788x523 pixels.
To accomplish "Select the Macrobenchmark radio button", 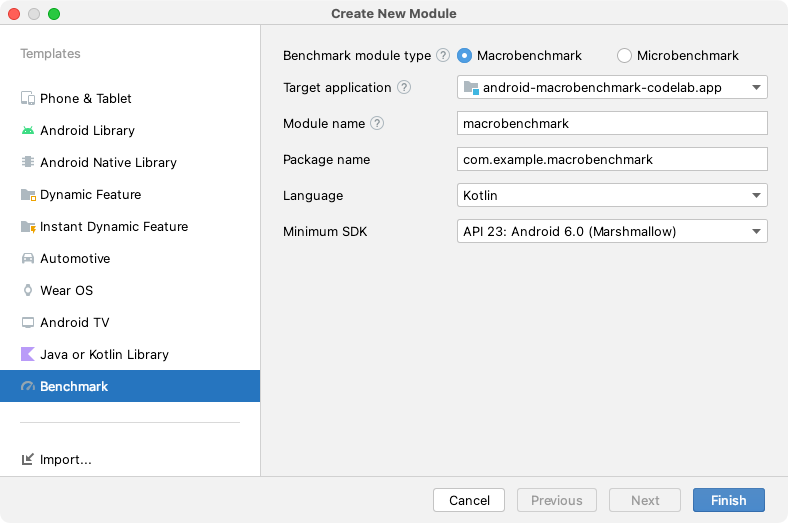I will coord(465,56).
